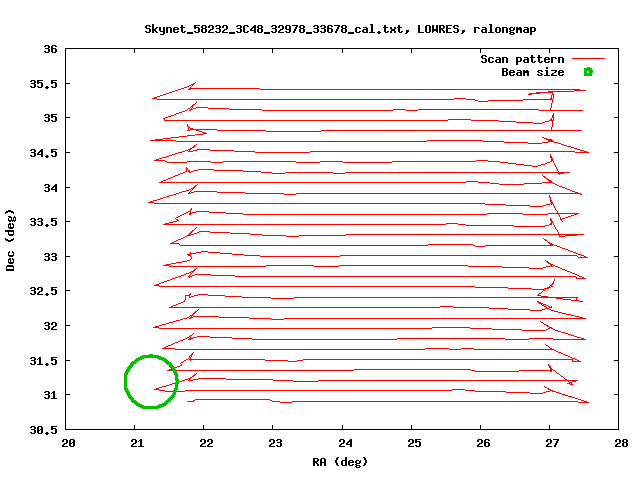Click the x-axis tick label 23
This screenshot has height=480, width=640.
(276, 443)
